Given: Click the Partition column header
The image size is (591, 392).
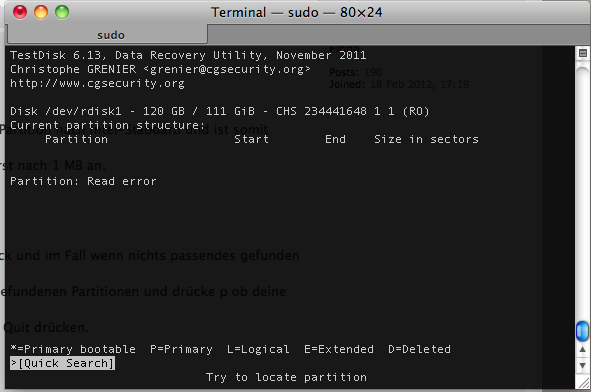Looking at the screenshot, I should (77, 139).
